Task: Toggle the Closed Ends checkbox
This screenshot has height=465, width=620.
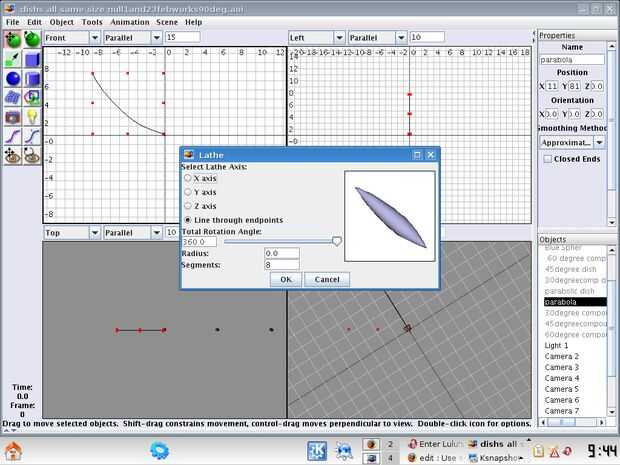Action: coord(548,159)
